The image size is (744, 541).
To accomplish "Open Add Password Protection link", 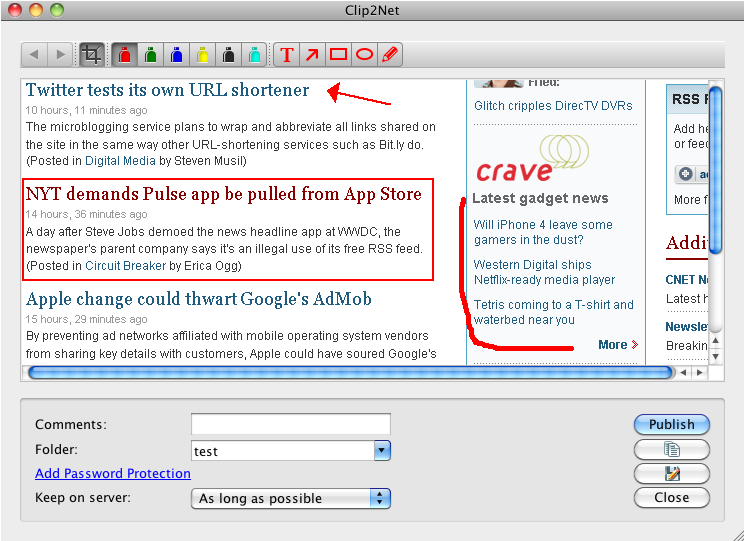I will point(113,474).
